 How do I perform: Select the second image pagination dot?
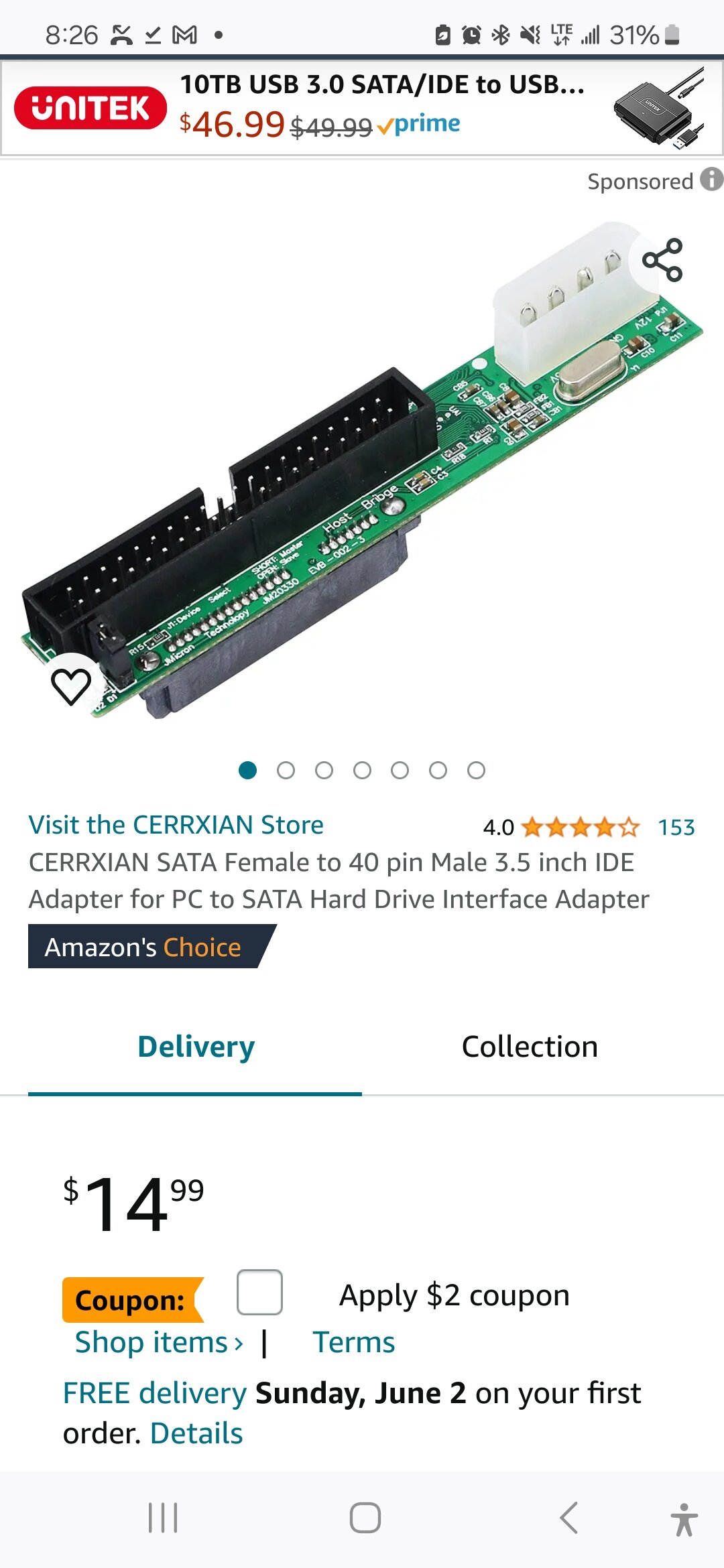tap(286, 771)
